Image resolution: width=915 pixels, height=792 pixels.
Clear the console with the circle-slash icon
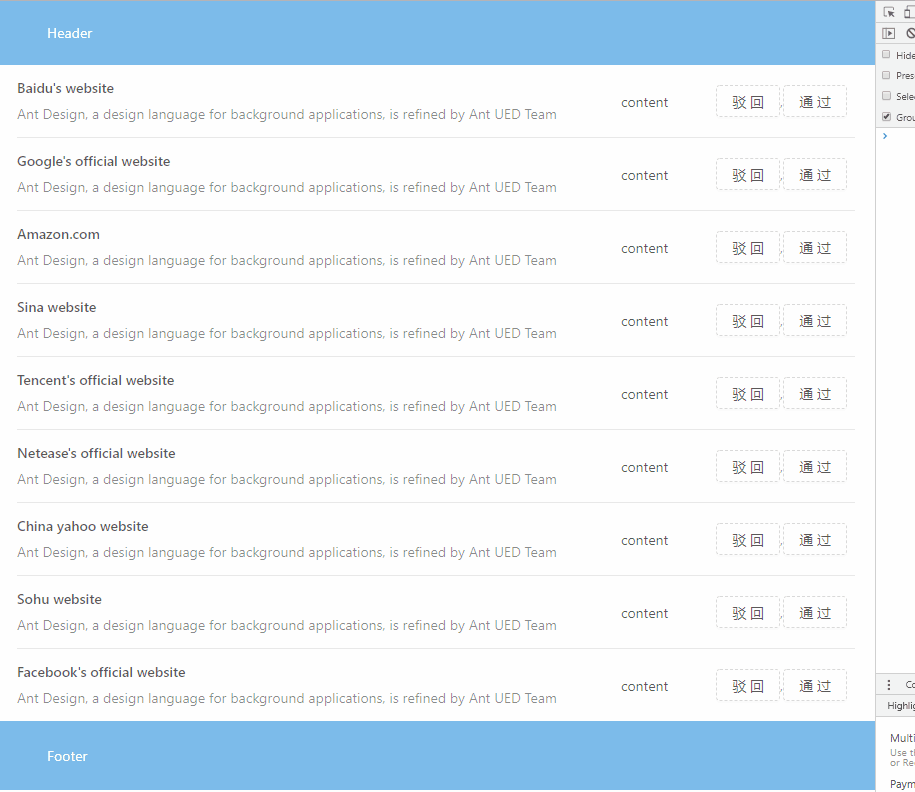pos(910,33)
